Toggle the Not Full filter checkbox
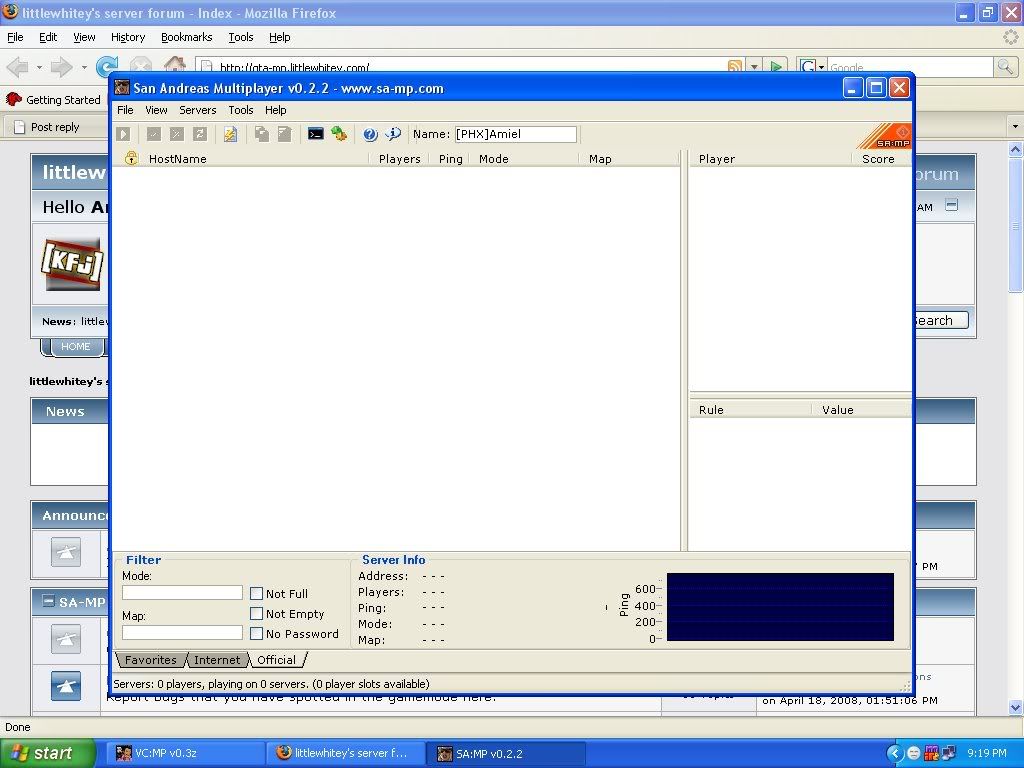Screen dimensions: 1024x768 [257, 594]
